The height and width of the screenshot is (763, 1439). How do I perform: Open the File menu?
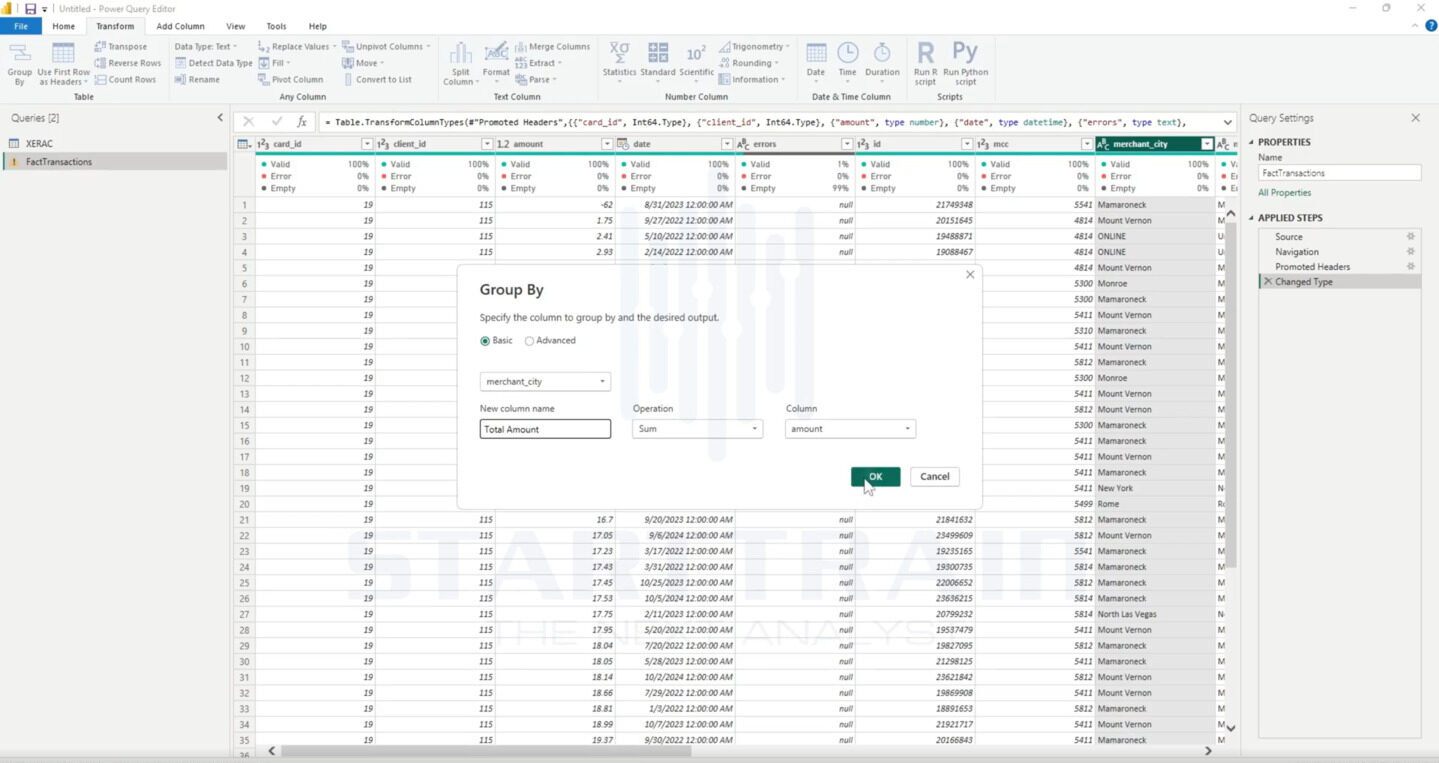click(x=21, y=26)
